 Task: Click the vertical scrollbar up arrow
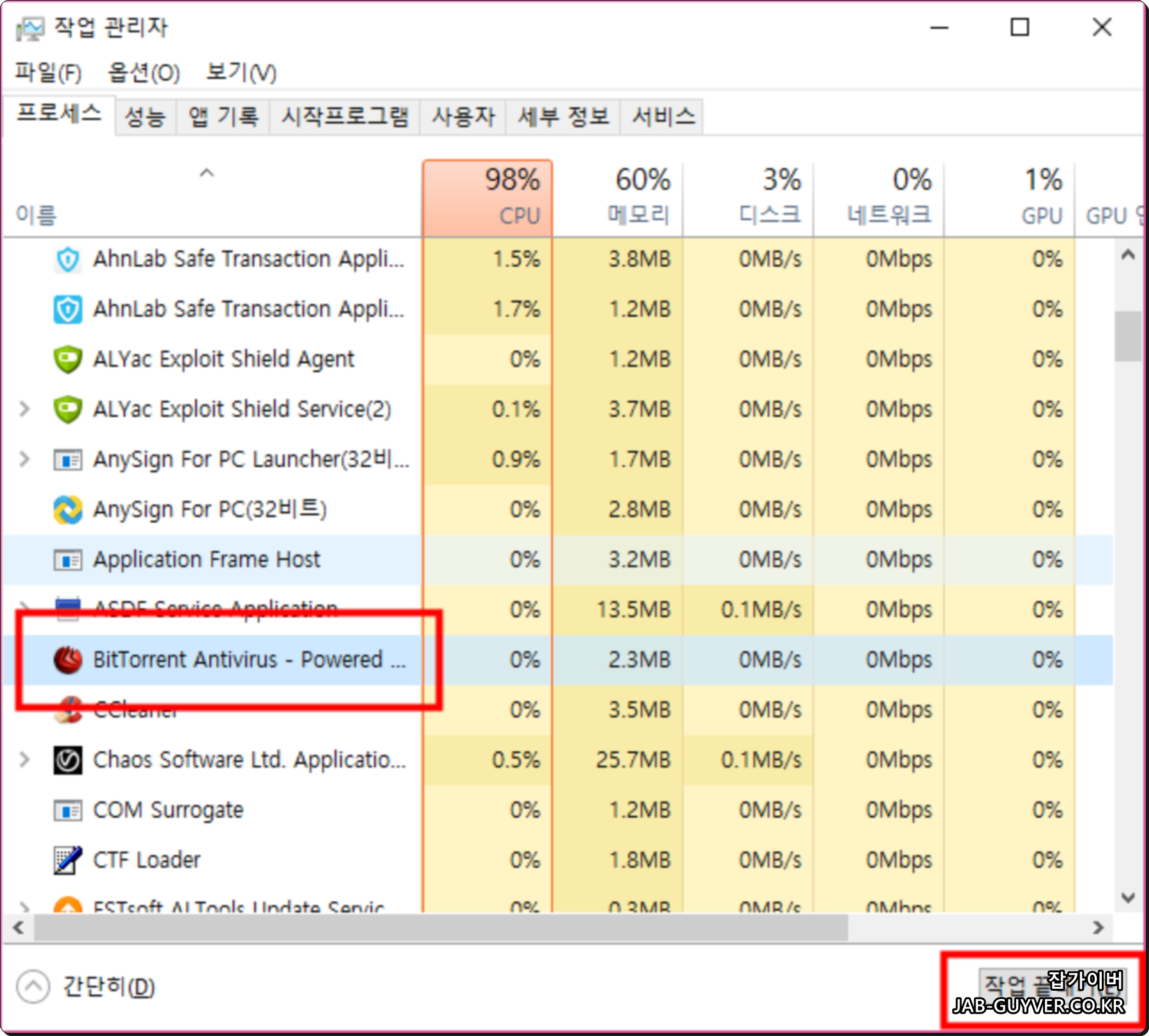(x=1128, y=255)
